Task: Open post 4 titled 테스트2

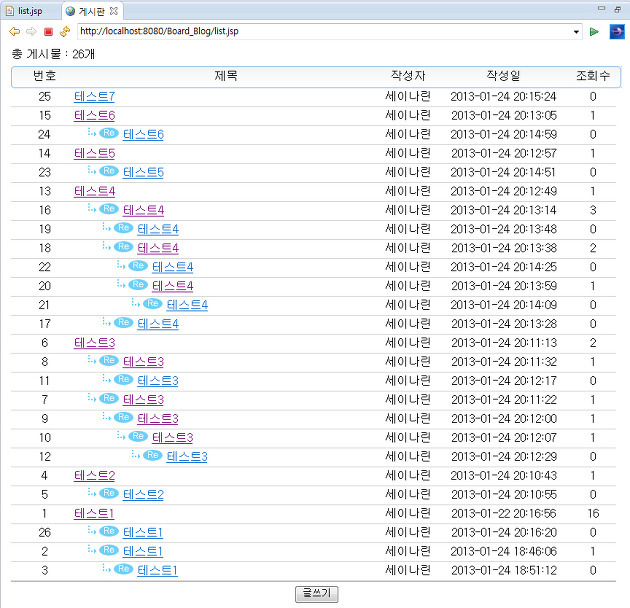Action: point(94,475)
